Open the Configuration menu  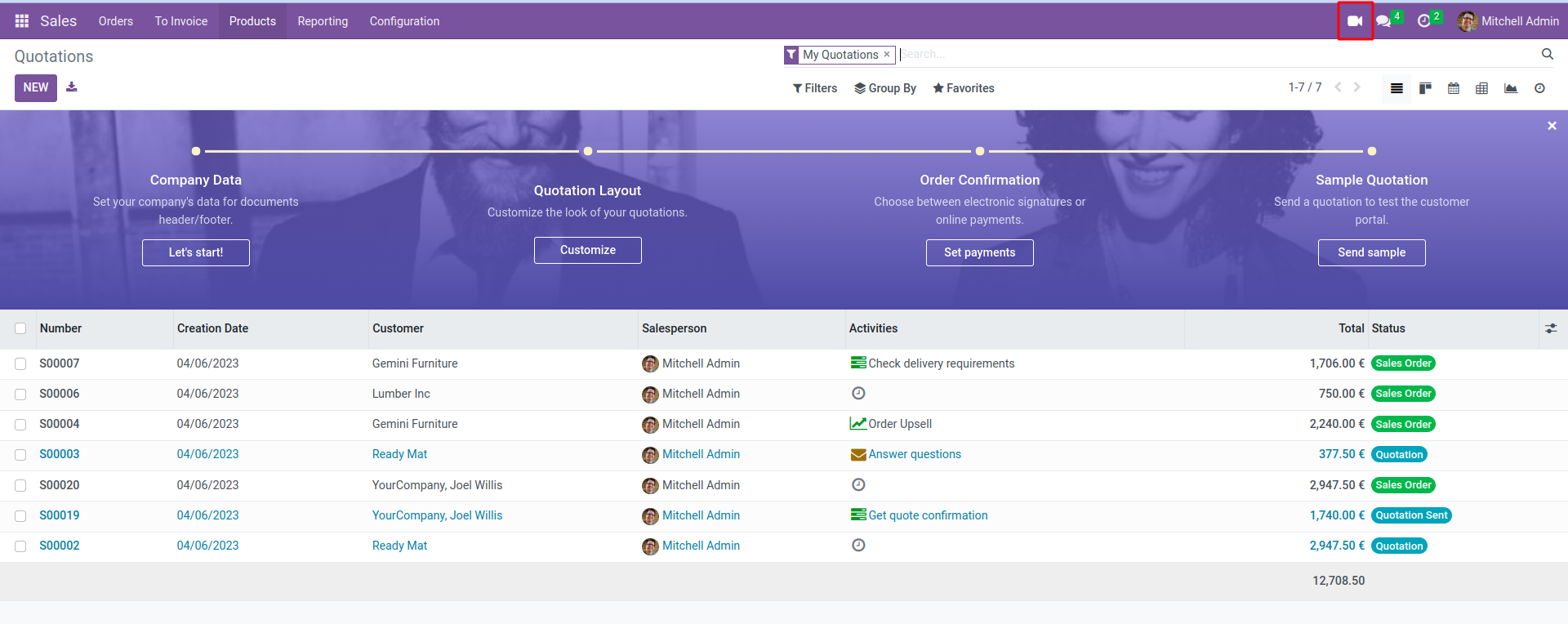(x=404, y=21)
